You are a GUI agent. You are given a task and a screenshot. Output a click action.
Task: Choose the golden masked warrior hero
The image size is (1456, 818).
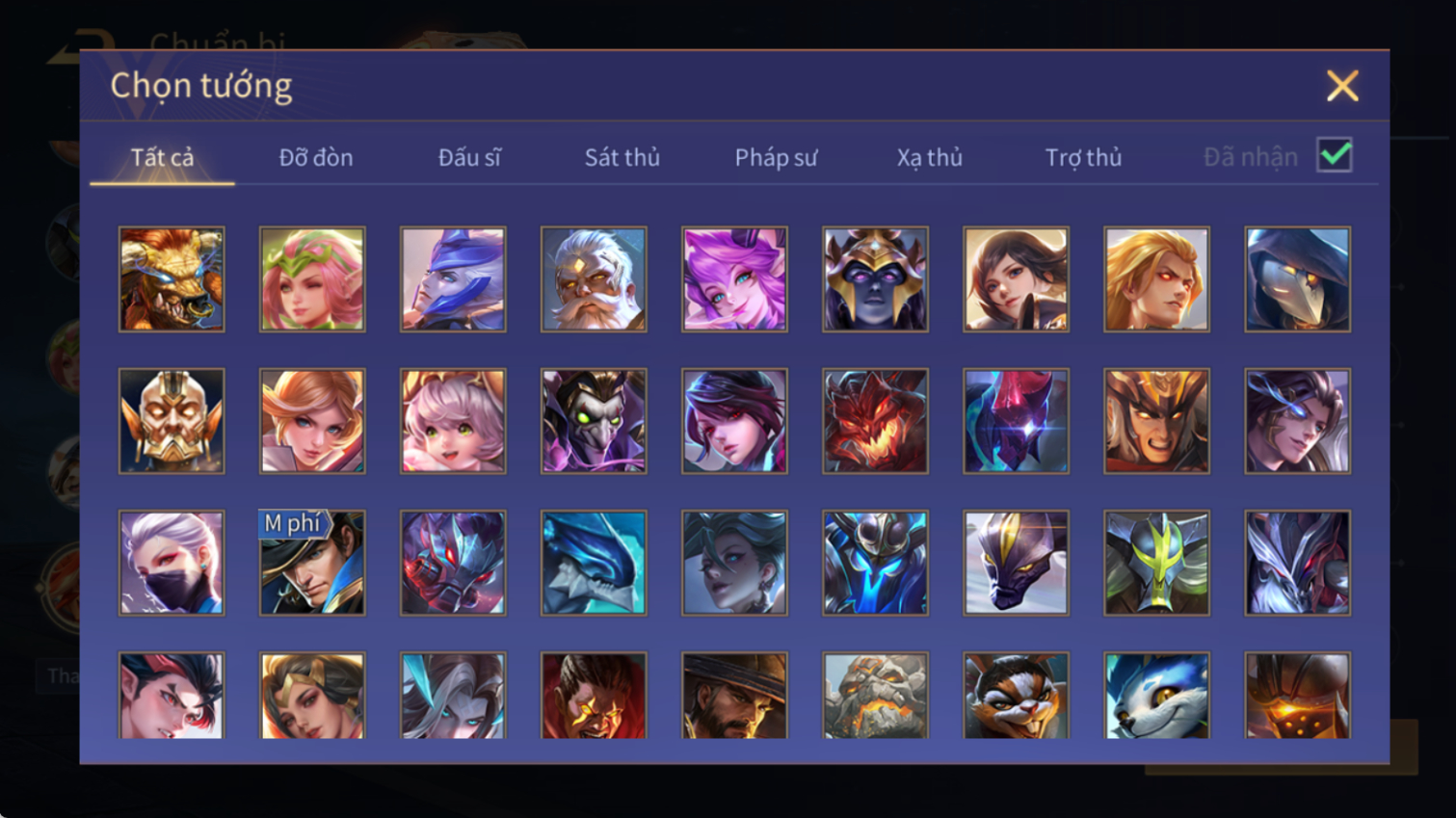(x=172, y=421)
